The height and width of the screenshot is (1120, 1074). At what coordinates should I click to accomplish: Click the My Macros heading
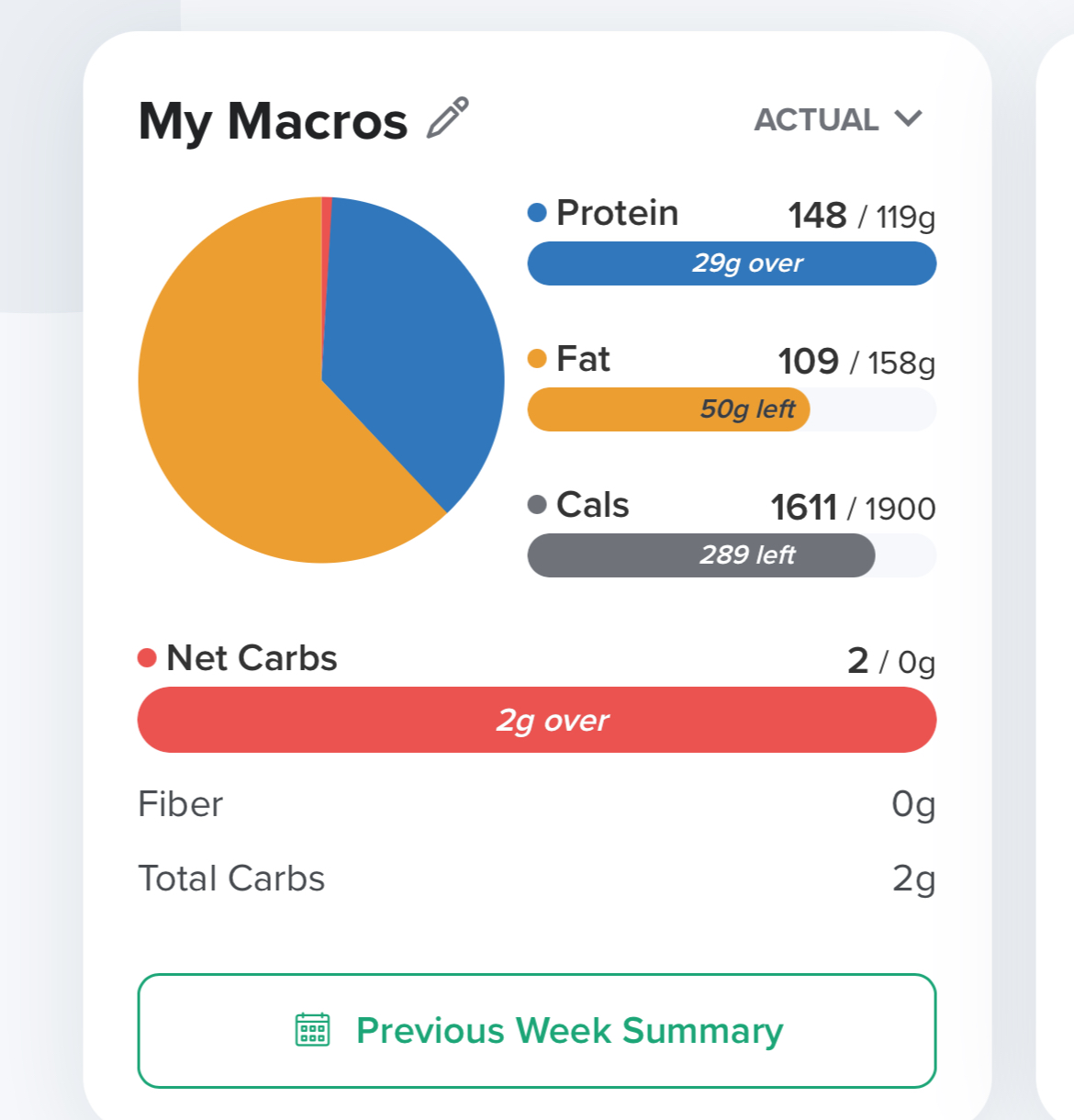(x=273, y=121)
